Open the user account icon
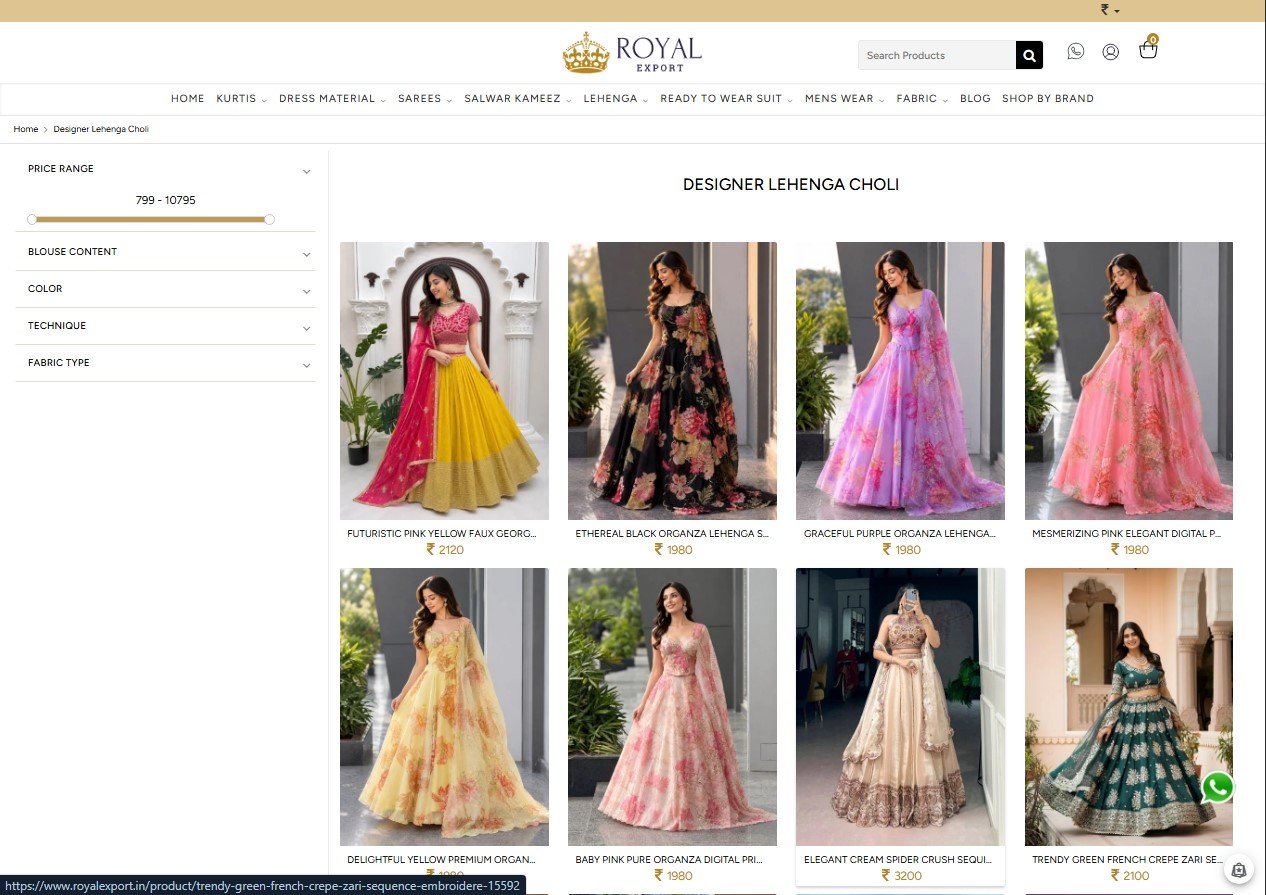 pyautogui.click(x=1110, y=52)
